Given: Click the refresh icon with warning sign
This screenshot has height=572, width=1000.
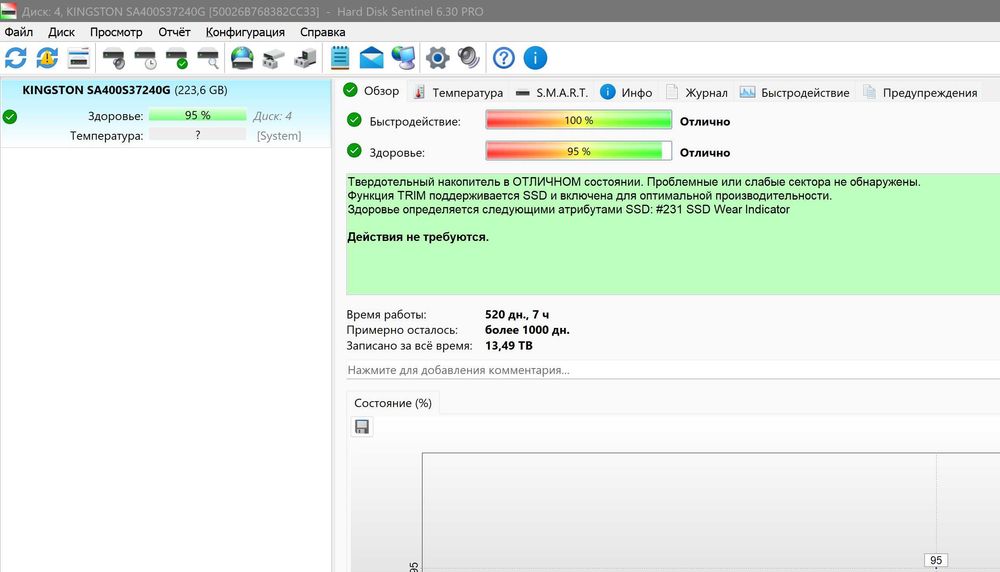Looking at the screenshot, I should (47, 58).
